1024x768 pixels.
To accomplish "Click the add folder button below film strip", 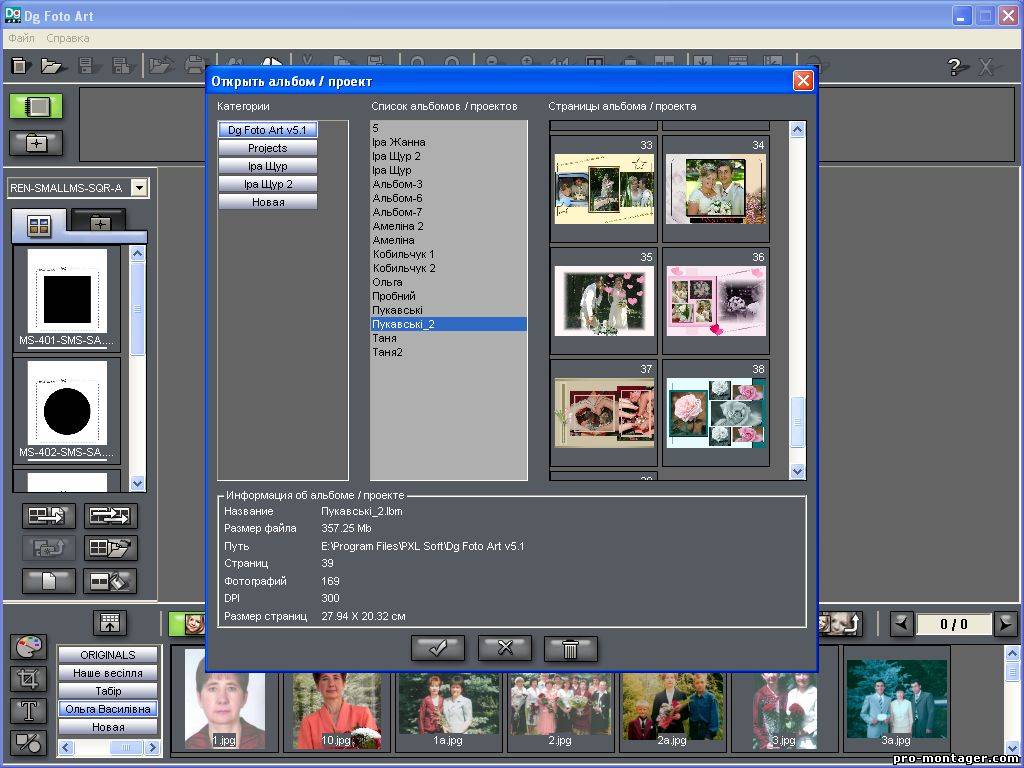I will [x=37, y=143].
